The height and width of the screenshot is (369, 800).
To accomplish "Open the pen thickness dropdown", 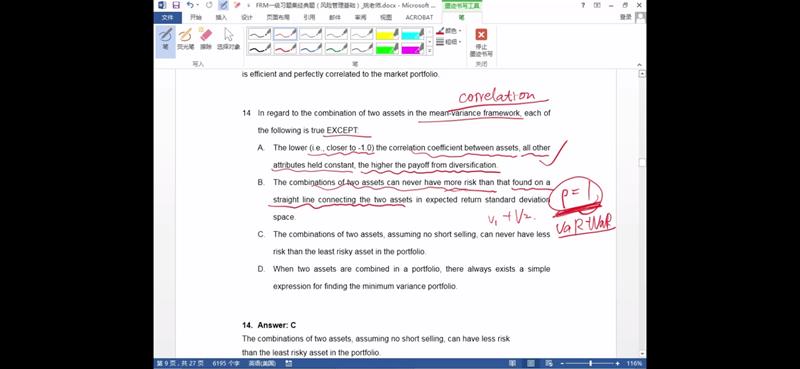I will pyautogui.click(x=448, y=42).
